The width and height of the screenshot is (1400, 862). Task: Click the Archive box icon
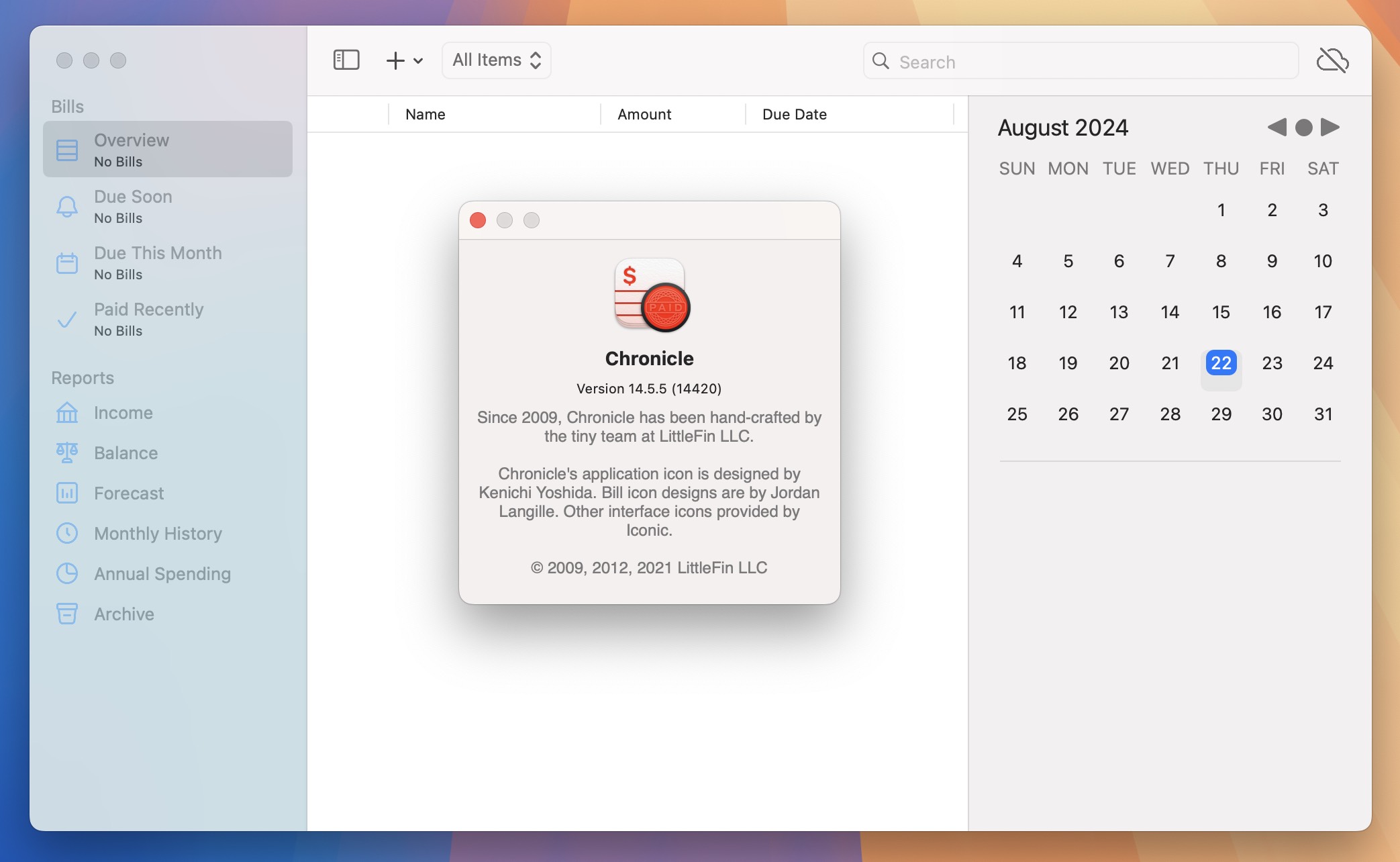(x=67, y=614)
